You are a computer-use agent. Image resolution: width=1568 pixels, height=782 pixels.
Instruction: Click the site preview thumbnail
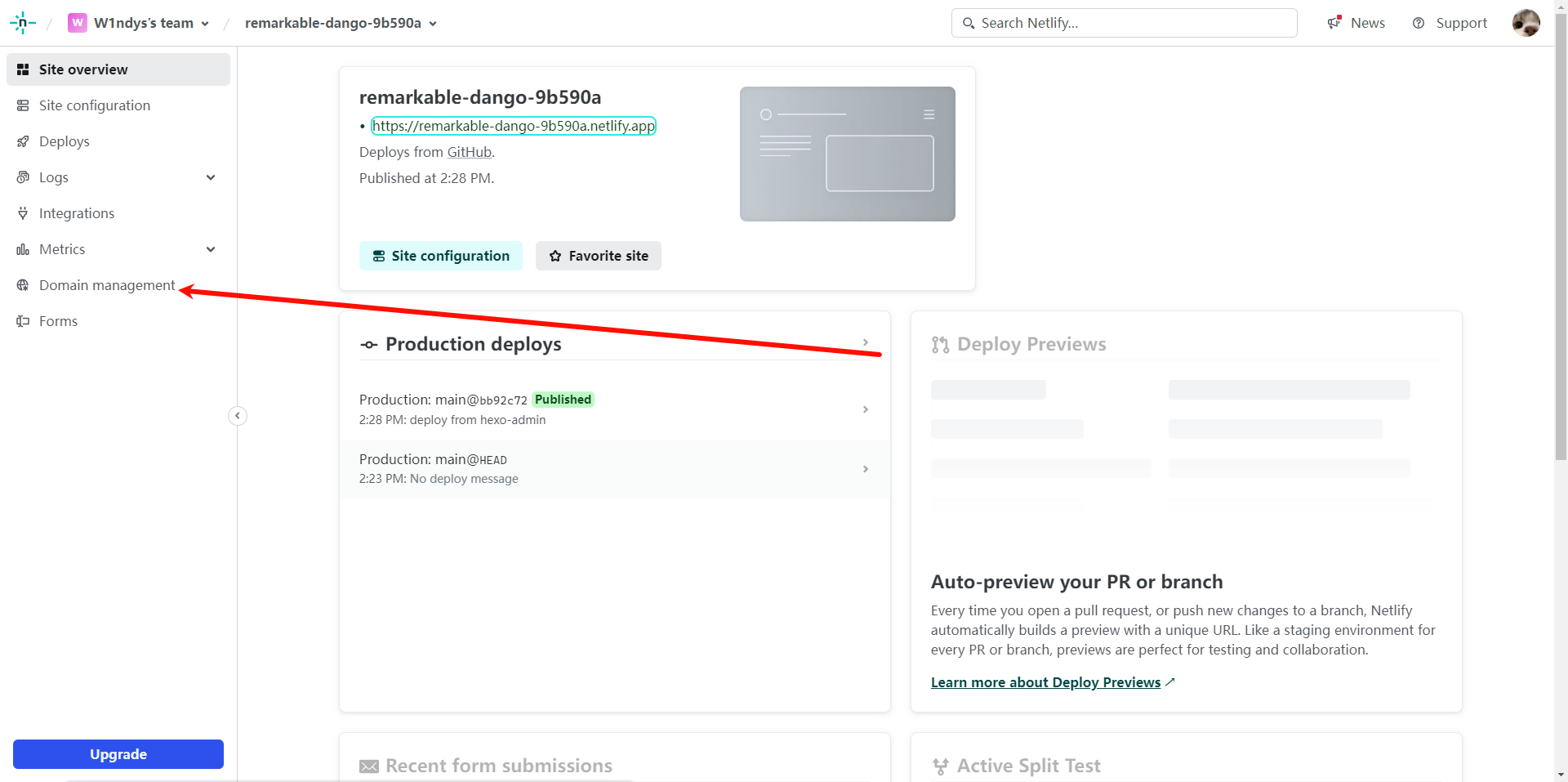coord(847,154)
